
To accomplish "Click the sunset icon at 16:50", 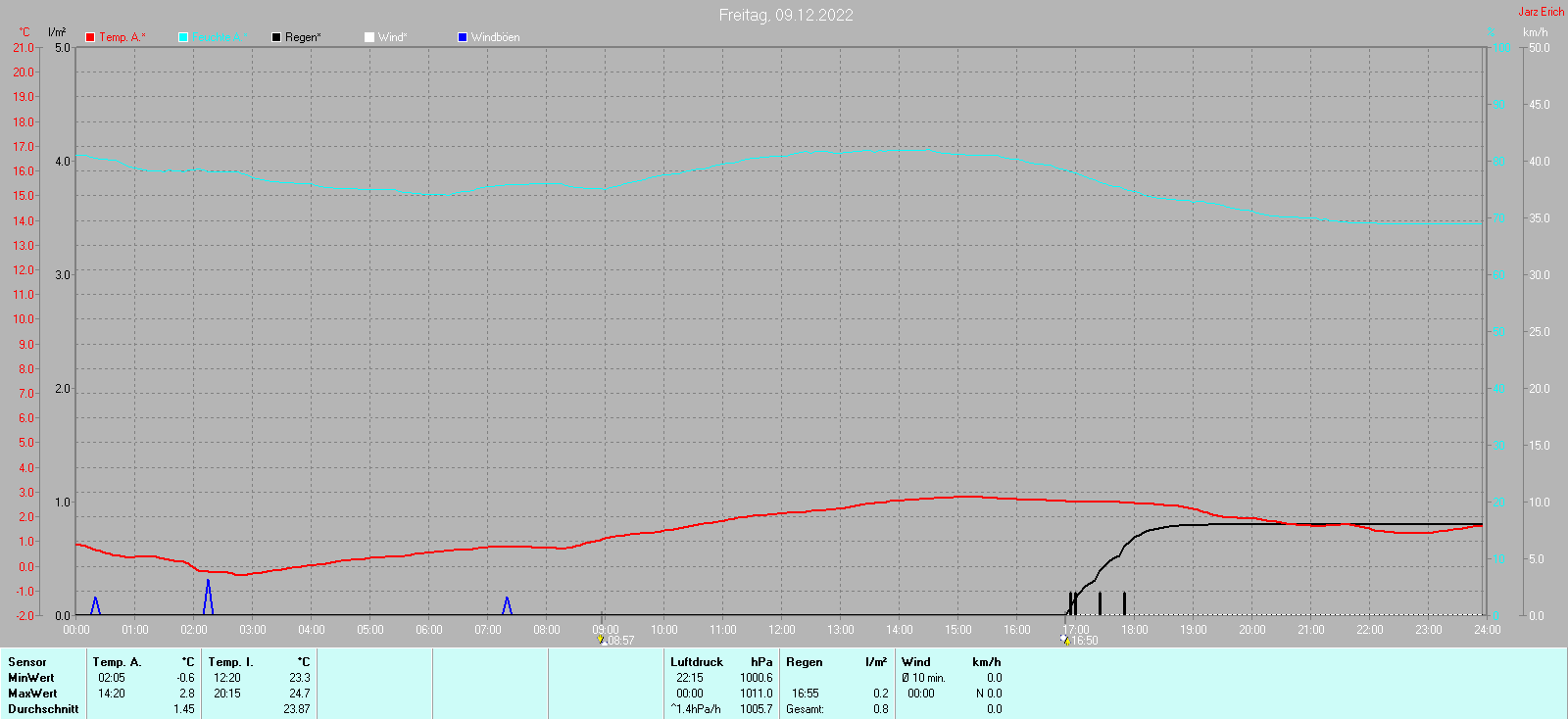I will point(1064,639).
